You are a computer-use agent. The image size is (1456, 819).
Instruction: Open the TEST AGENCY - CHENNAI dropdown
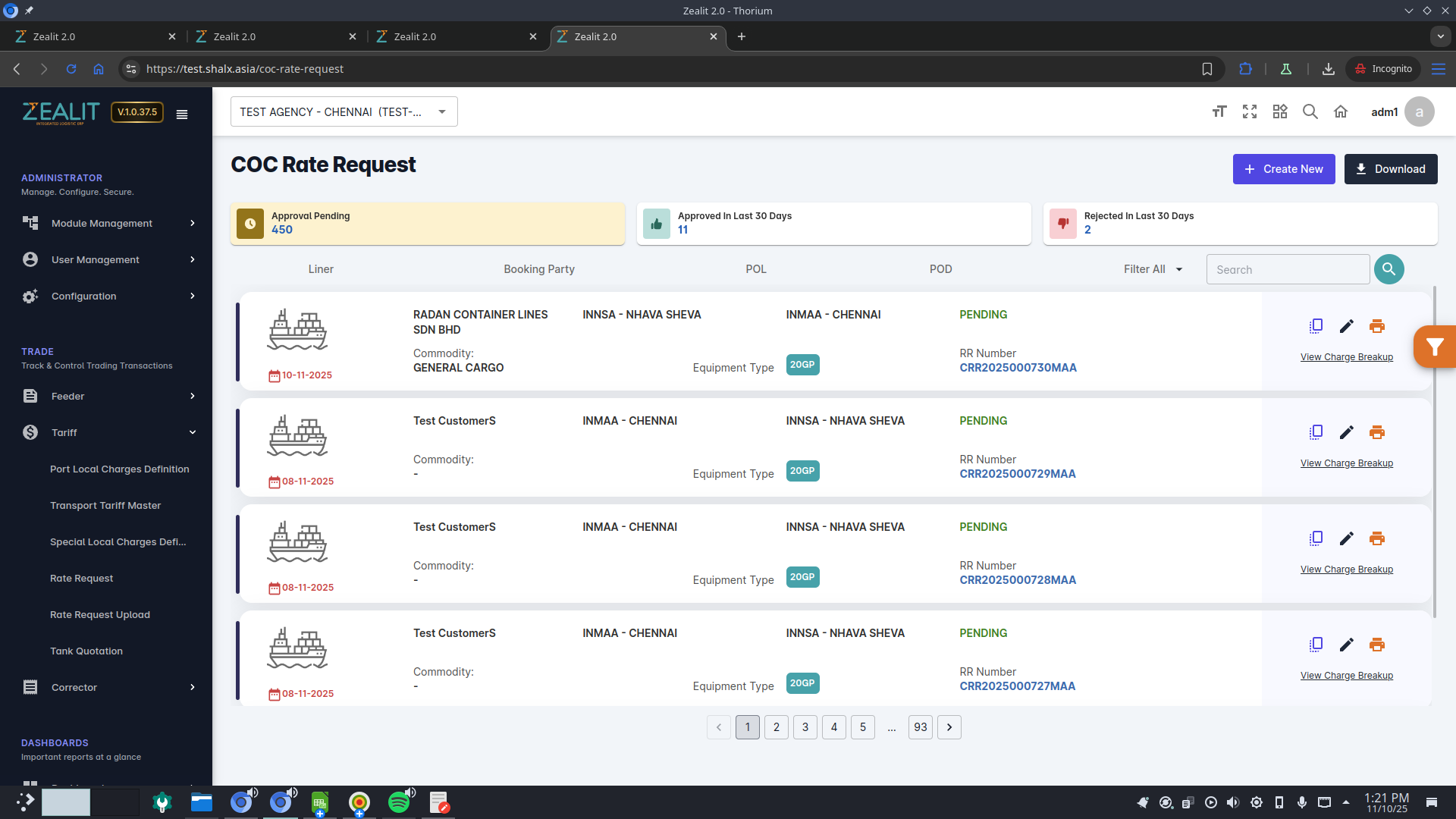pos(344,111)
